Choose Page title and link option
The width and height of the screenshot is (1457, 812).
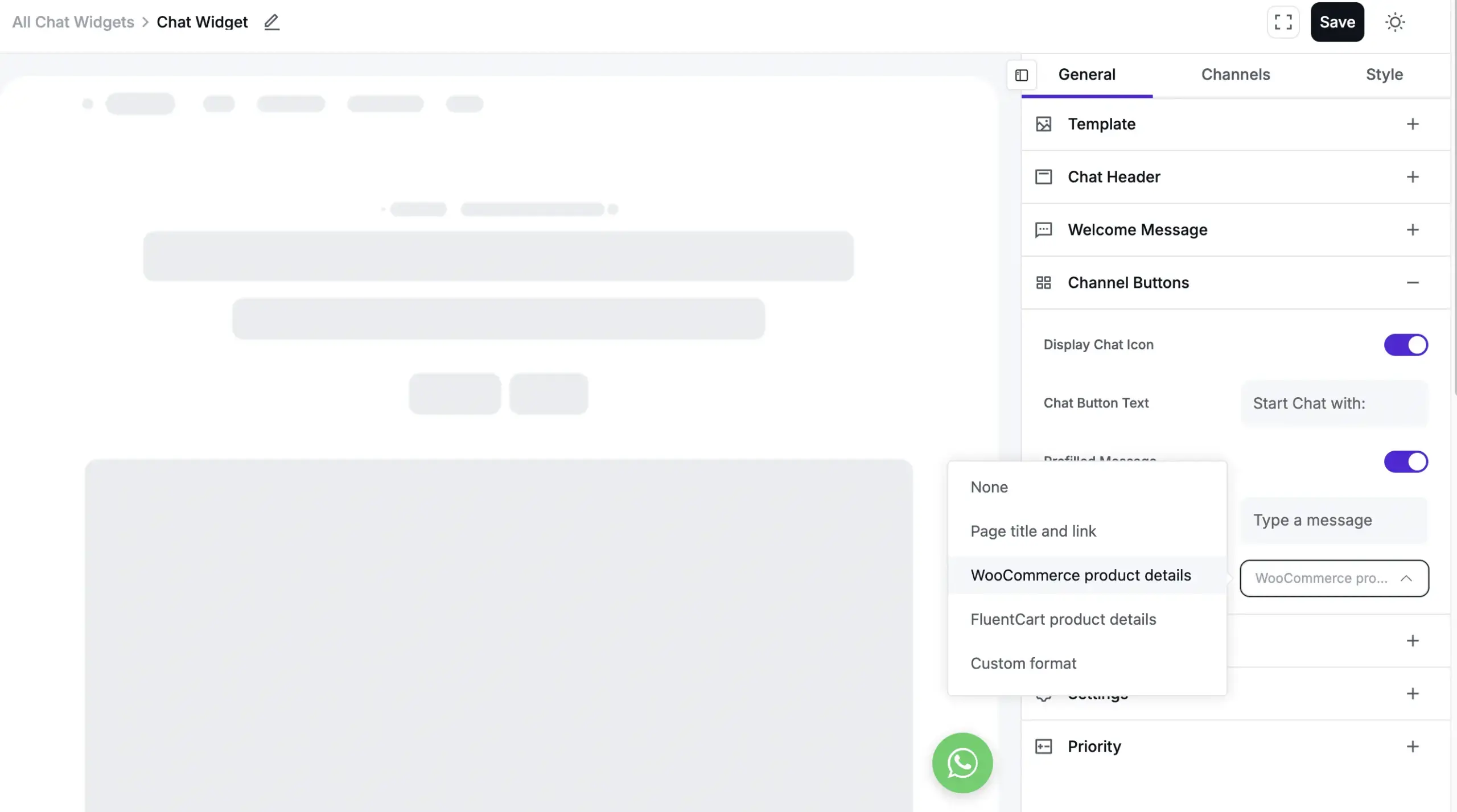tap(1087, 531)
